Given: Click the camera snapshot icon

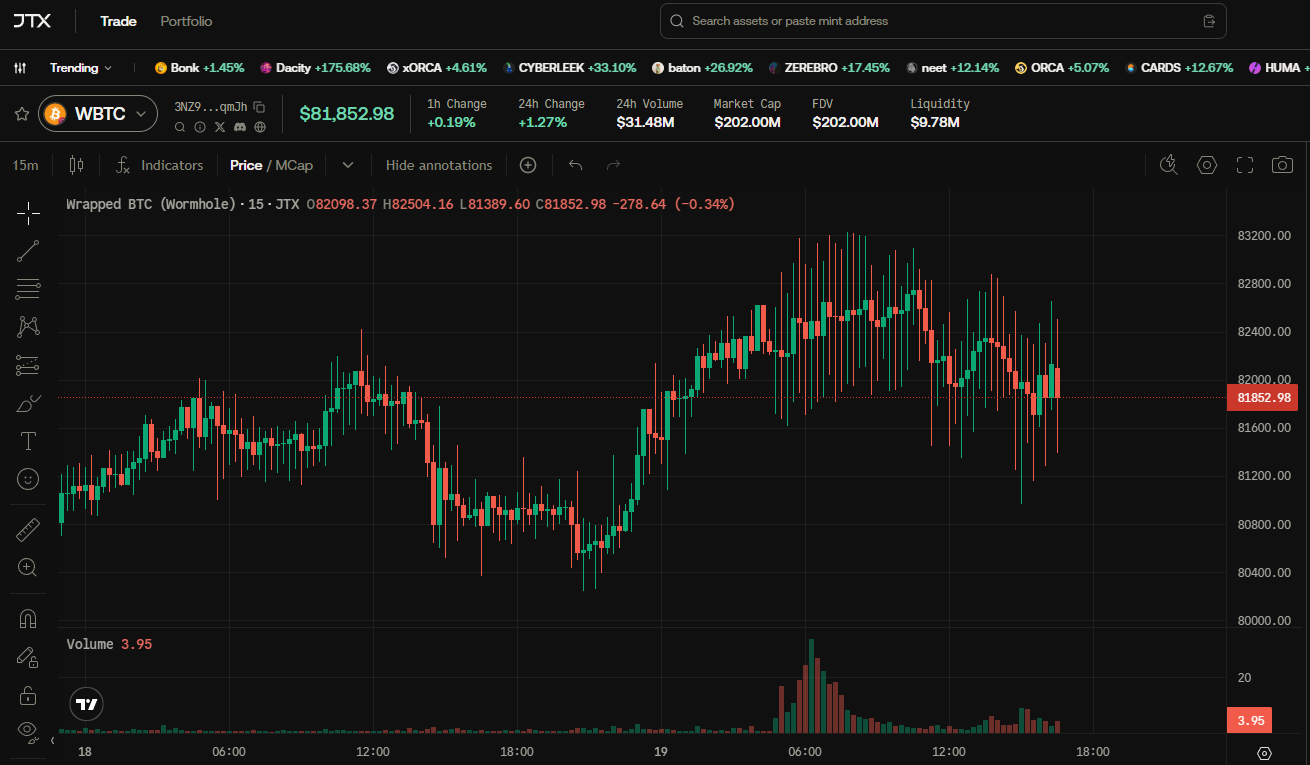Looking at the screenshot, I should tap(1282, 165).
